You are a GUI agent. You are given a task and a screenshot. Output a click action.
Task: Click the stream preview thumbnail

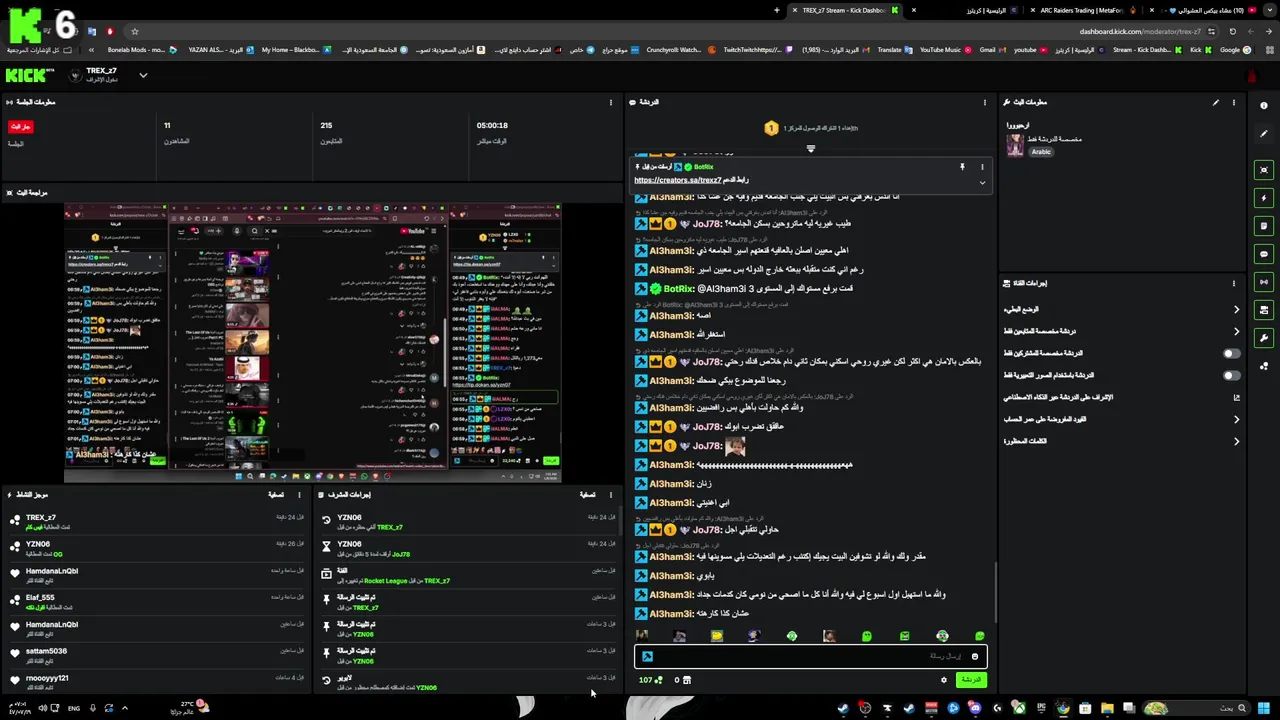pyautogui.click(x=312, y=343)
